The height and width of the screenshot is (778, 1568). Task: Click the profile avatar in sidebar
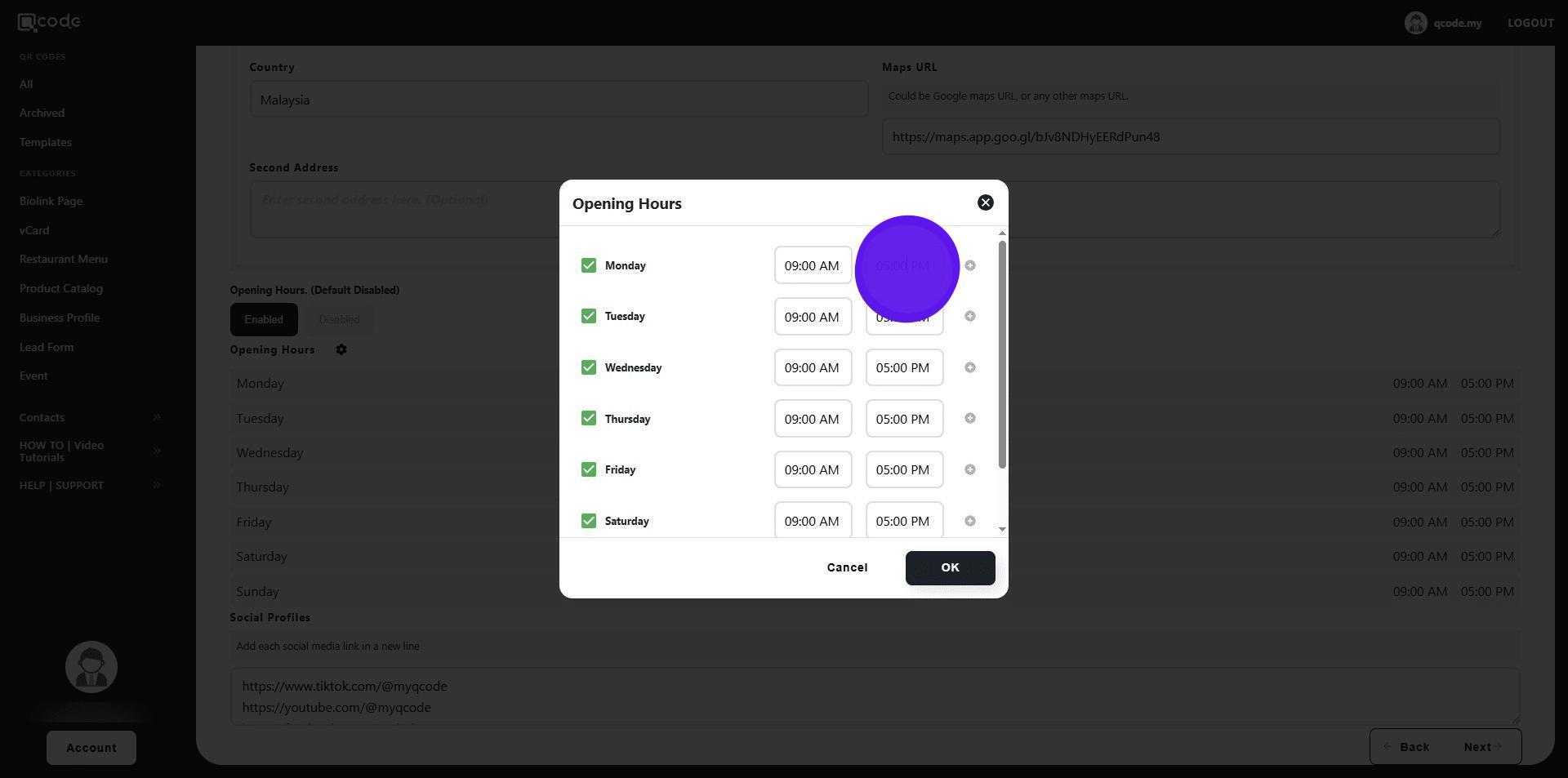(91, 667)
